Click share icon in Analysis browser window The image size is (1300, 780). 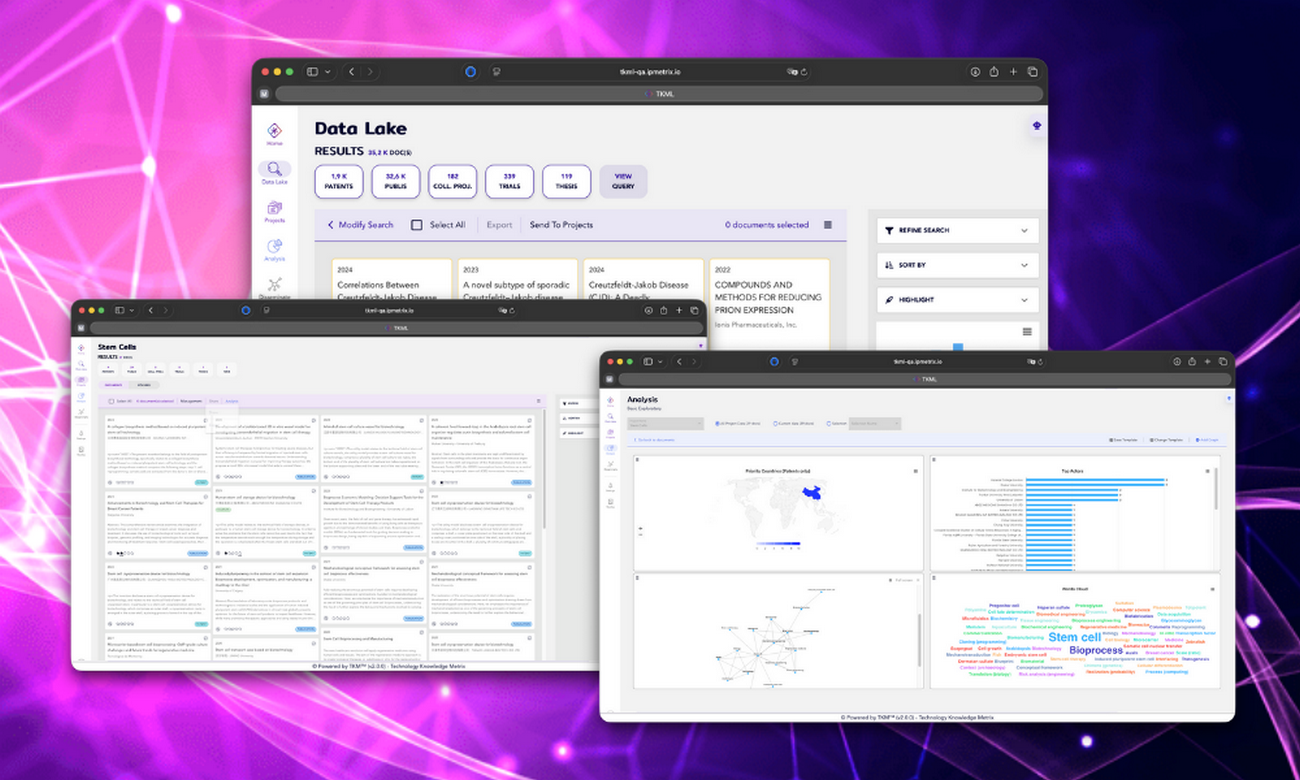[1191, 361]
